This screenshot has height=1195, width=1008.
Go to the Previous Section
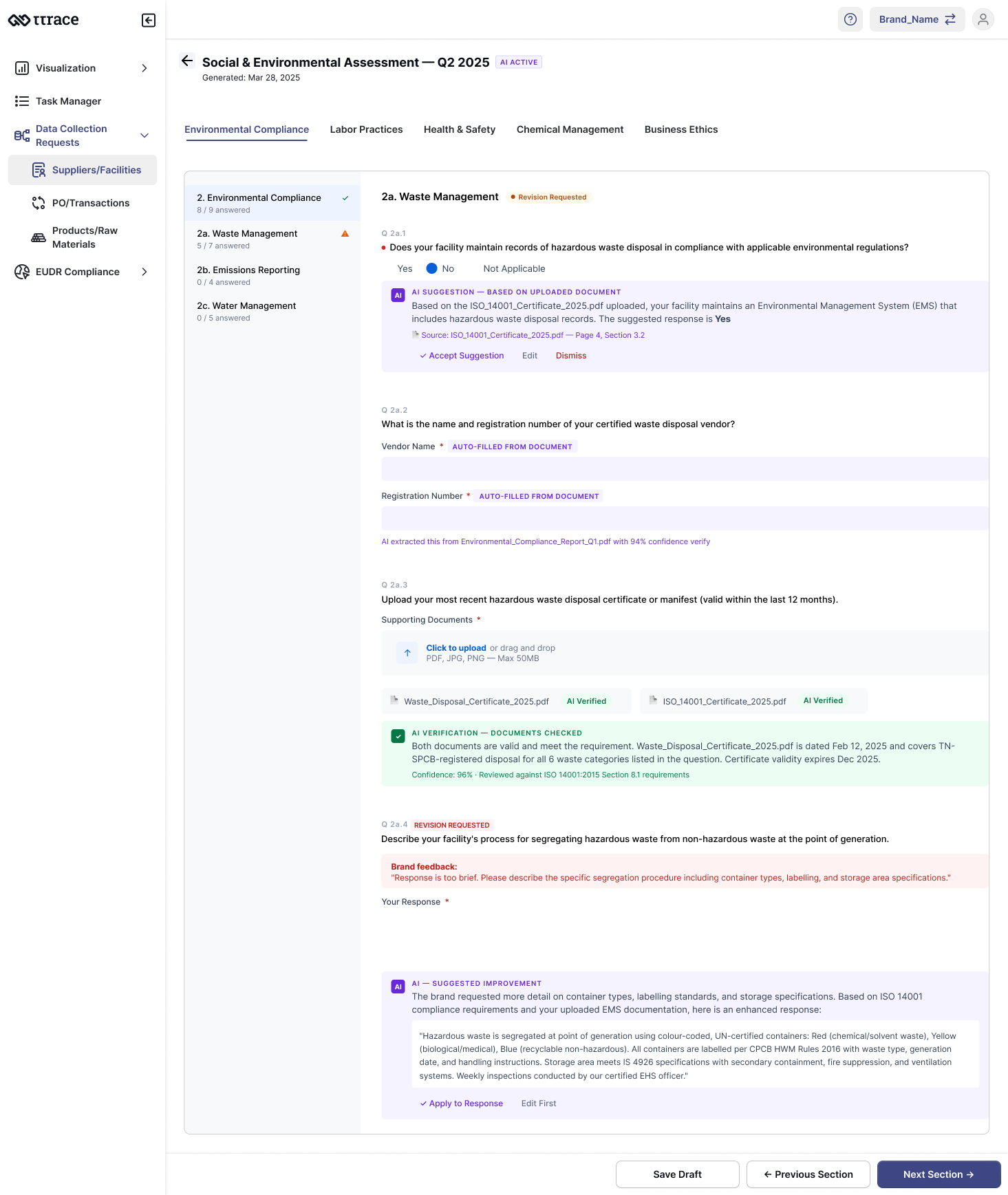(x=808, y=1174)
